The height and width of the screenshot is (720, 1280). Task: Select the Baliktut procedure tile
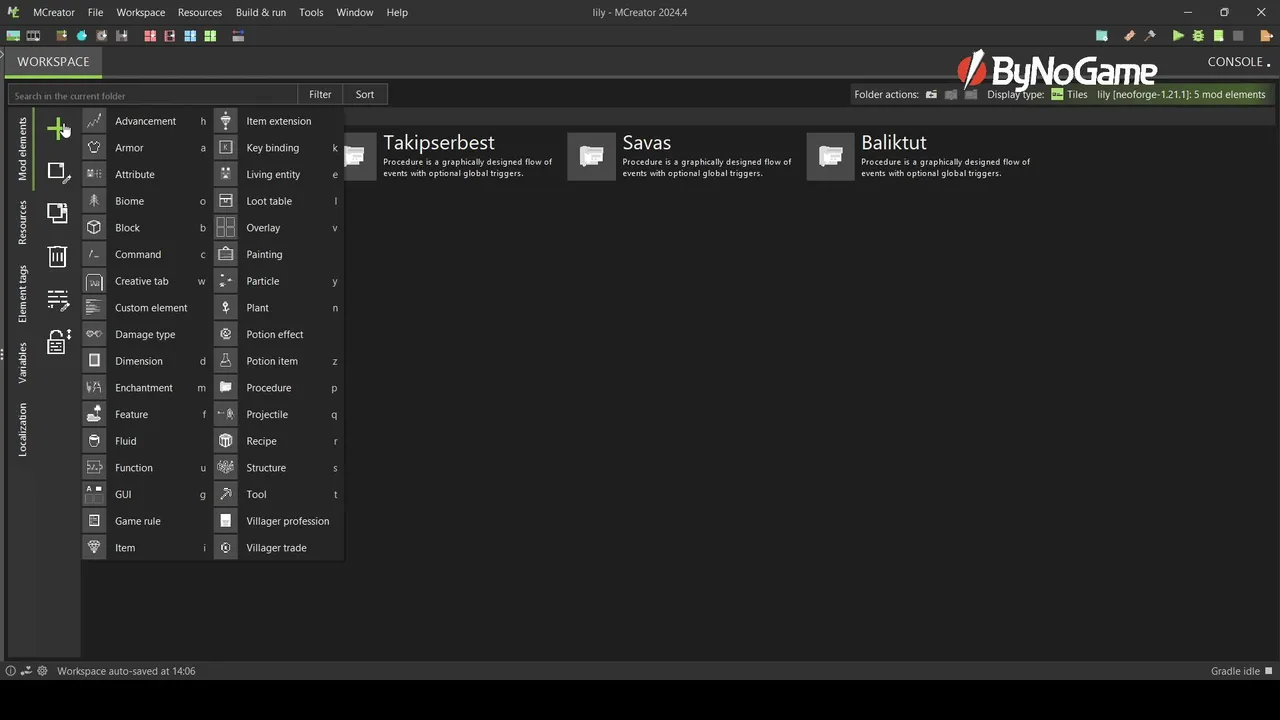pyautogui.click(x=921, y=157)
